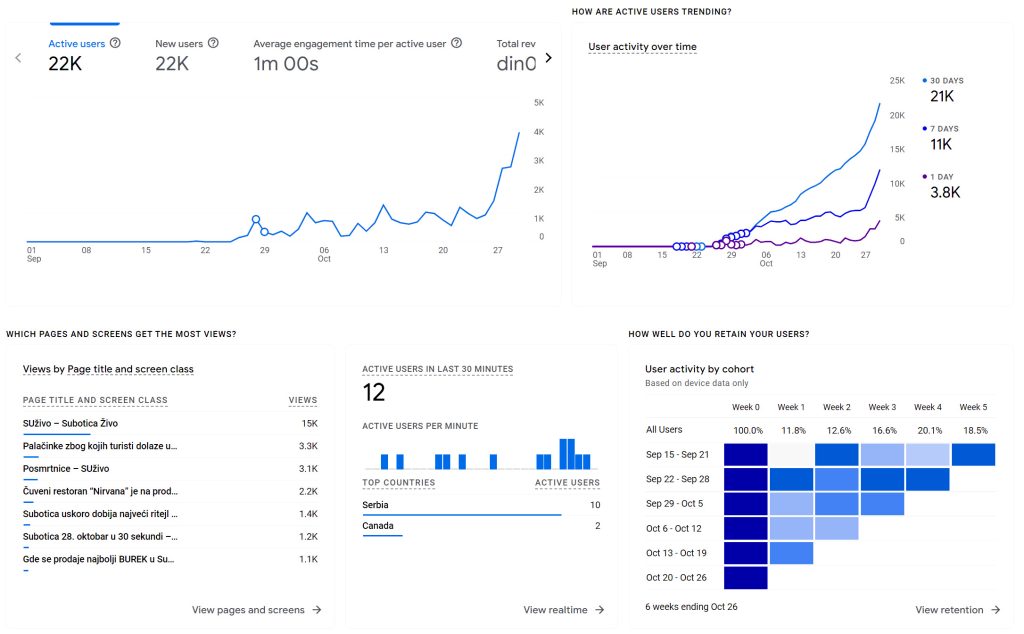Open the View realtime link
Image resolution: width=1024 pixels, height=634 pixels.
point(555,610)
